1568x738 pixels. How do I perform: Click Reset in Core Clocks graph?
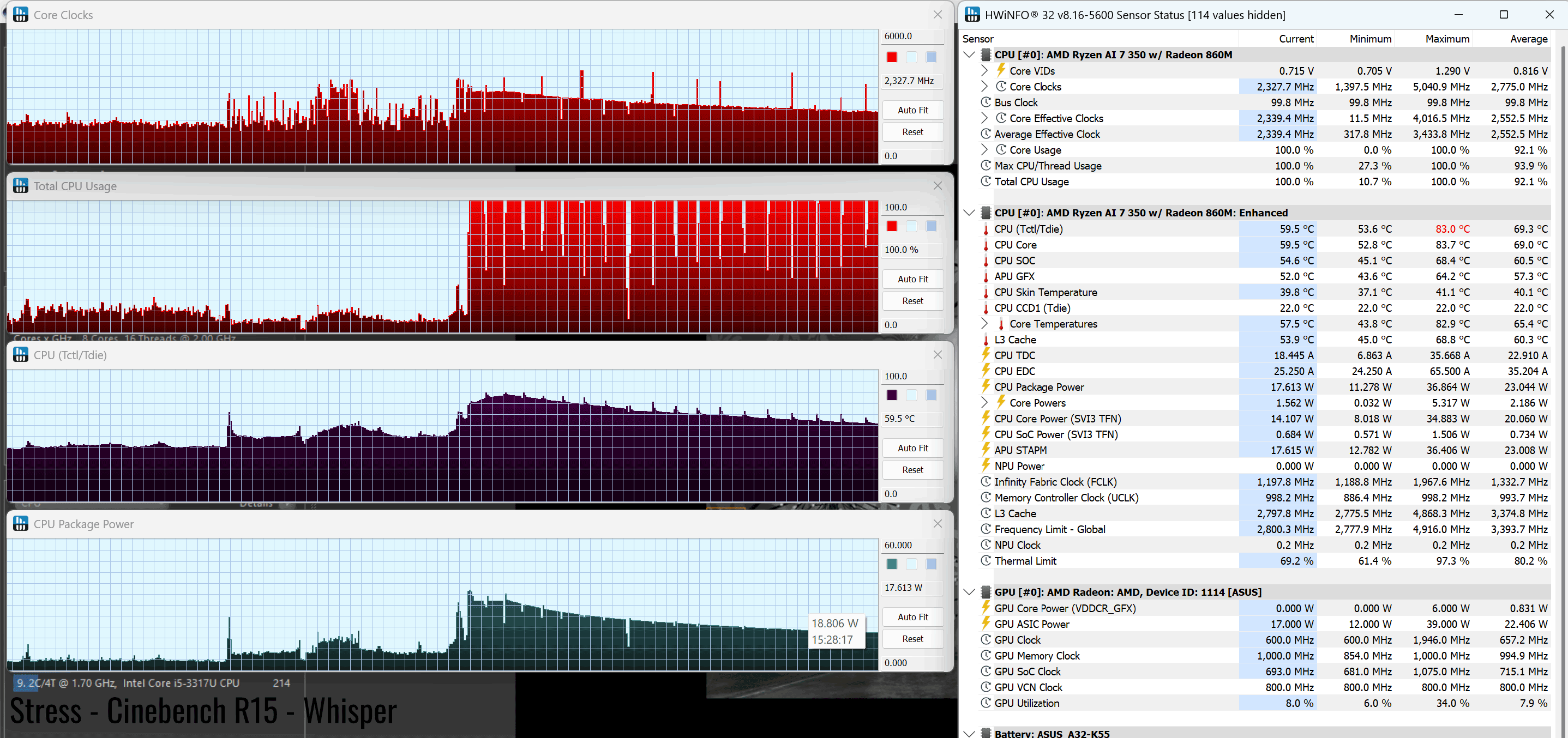(x=912, y=132)
